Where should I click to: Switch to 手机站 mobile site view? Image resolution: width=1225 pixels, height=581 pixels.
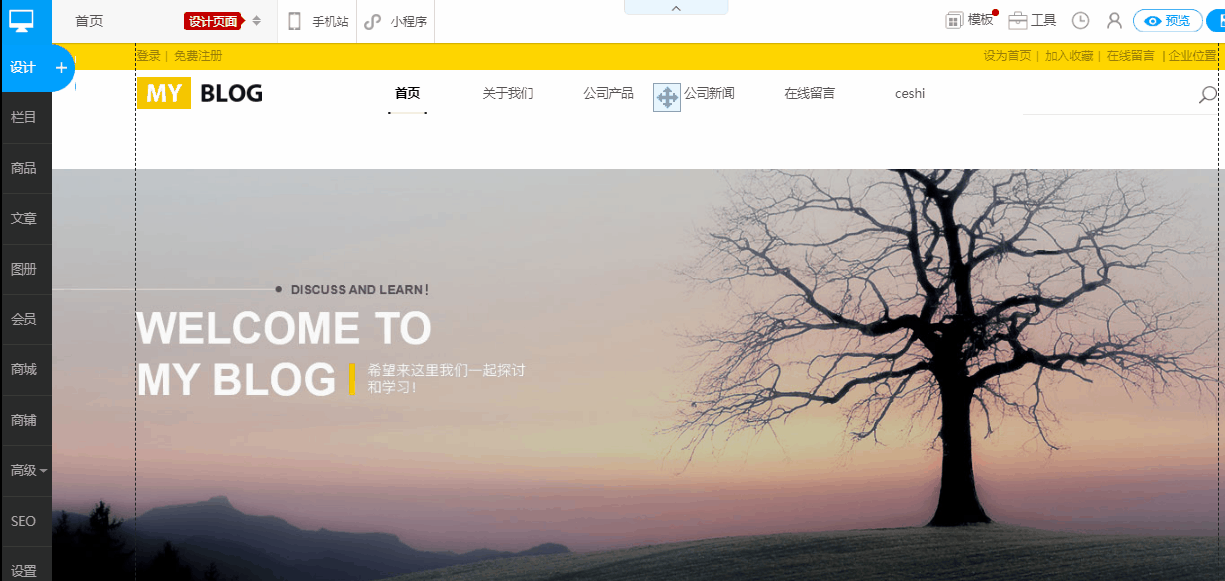318,21
